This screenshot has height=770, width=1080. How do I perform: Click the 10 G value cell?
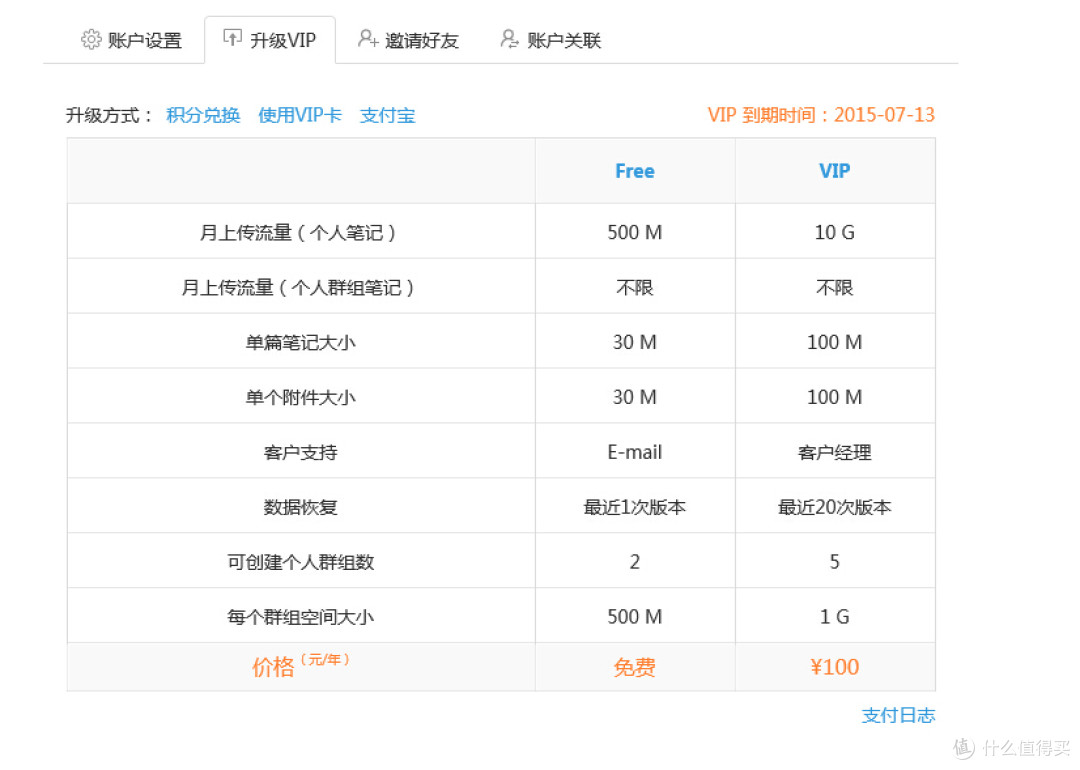coord(835,233)
